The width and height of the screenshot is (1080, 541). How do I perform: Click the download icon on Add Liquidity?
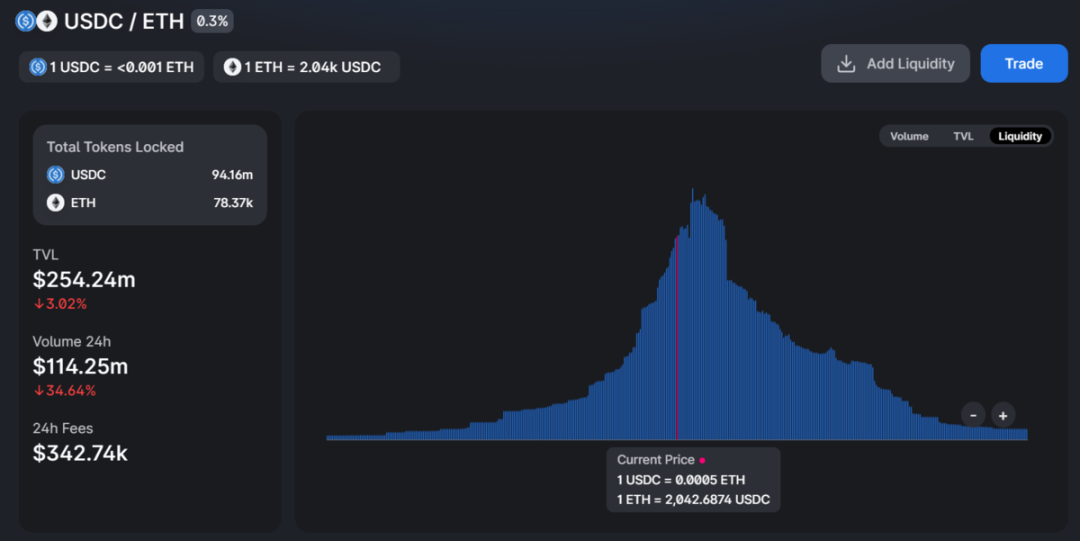pos(846,64)
